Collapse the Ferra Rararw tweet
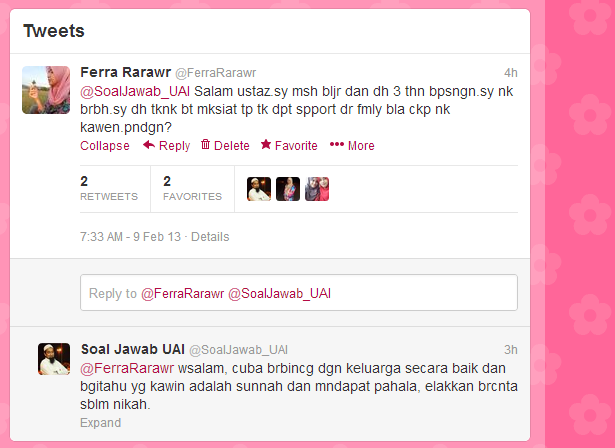Image resolution: width=615 pixels, height=448 pixels. pyautogui.click(x=105, y=146)
